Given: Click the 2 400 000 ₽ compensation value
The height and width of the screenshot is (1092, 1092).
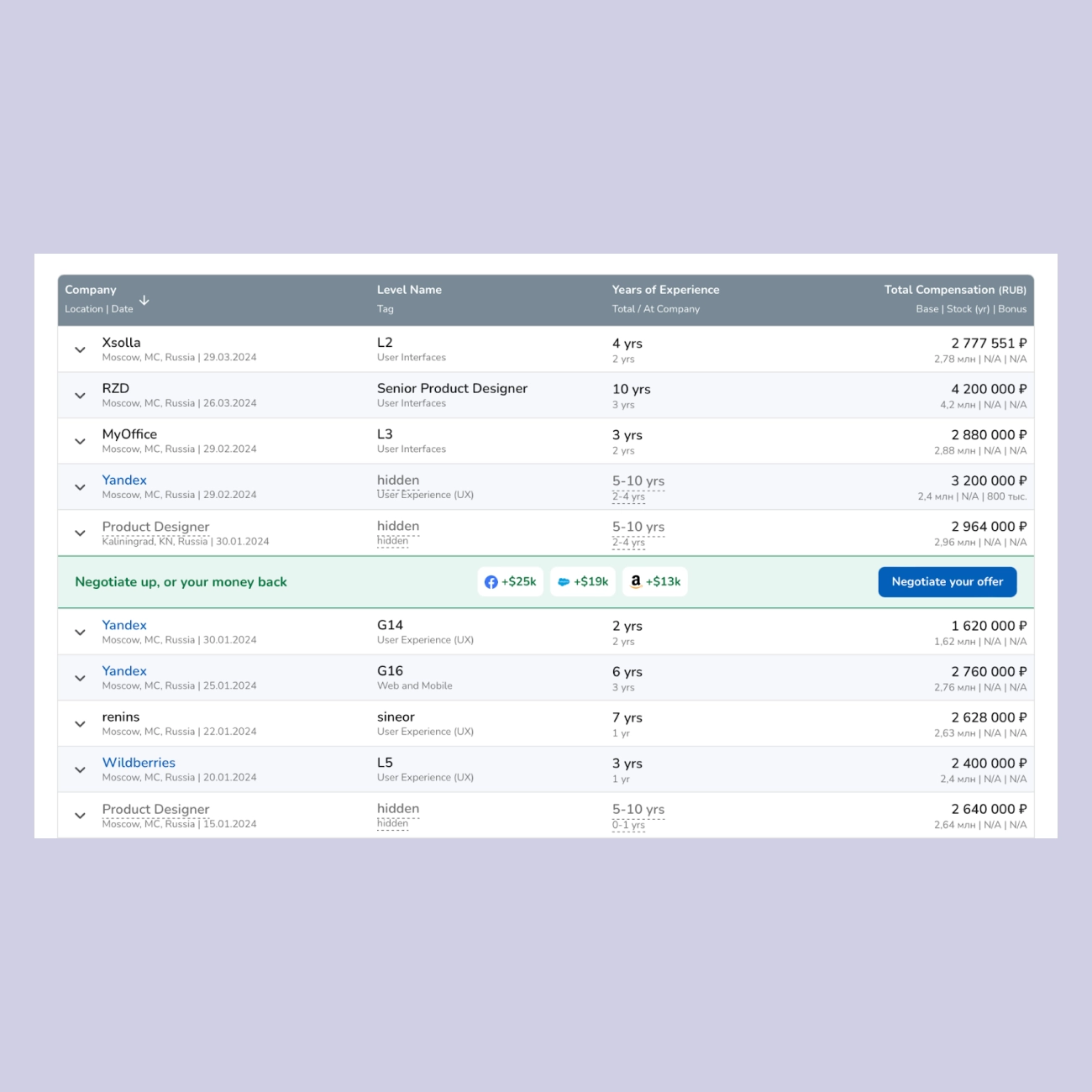Looking at the screenshot, I should [x=989, y=763].
